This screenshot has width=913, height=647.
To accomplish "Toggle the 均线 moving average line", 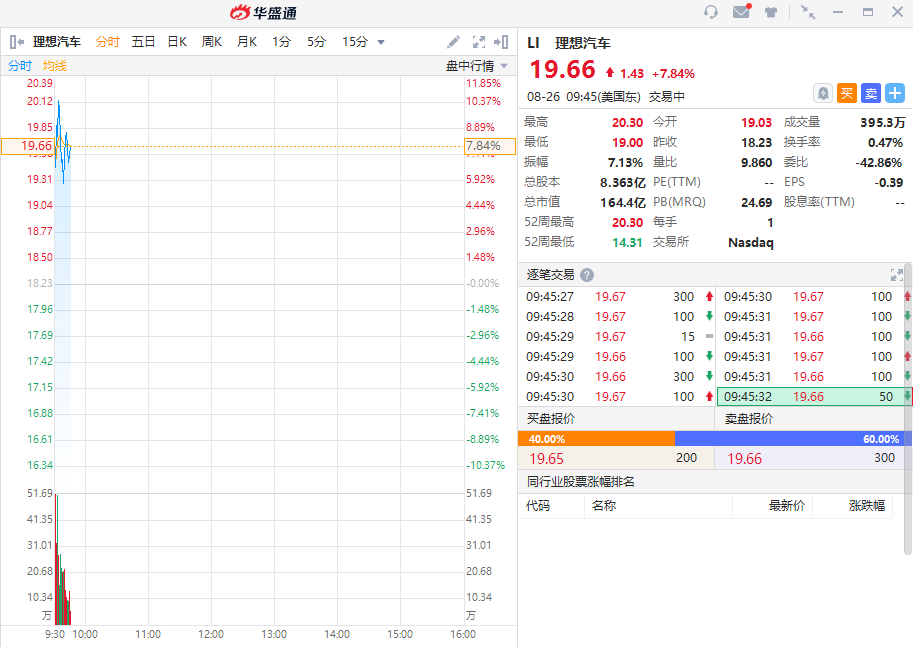I will (54, 66).
